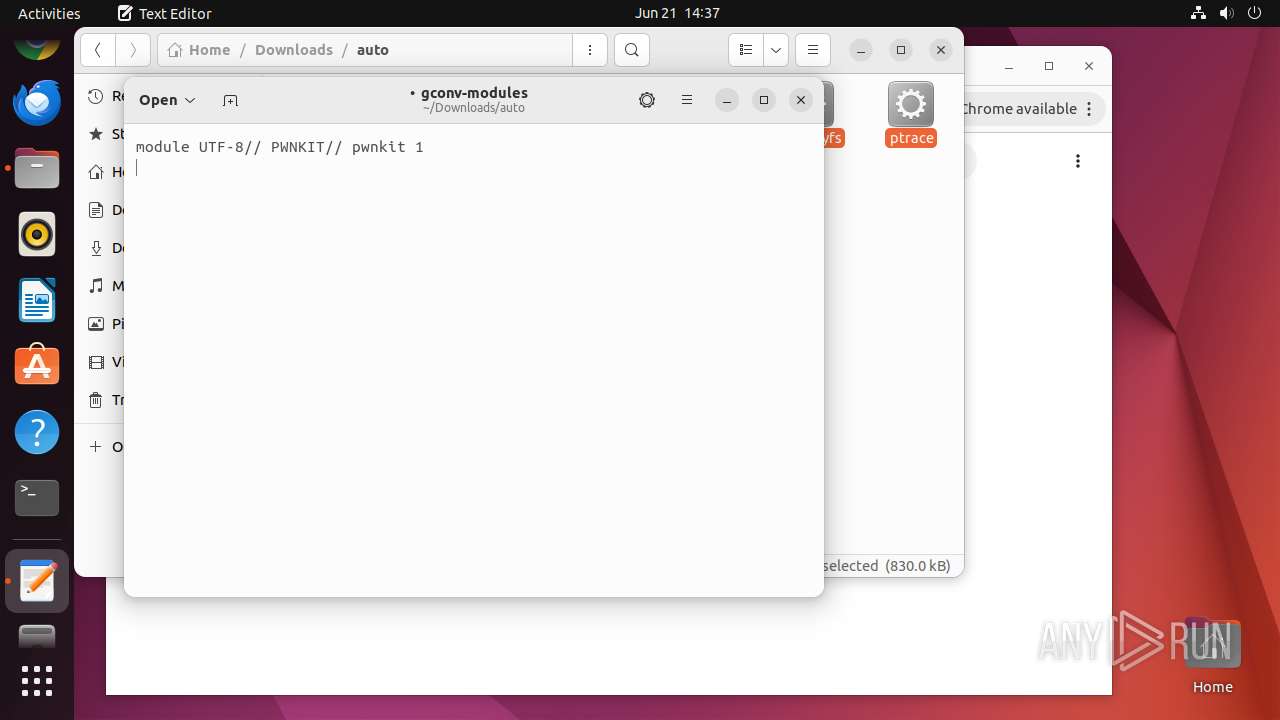1280x720 pixels.
Task: Click Home icon in Files sidebar
Action: coord(96,172)
